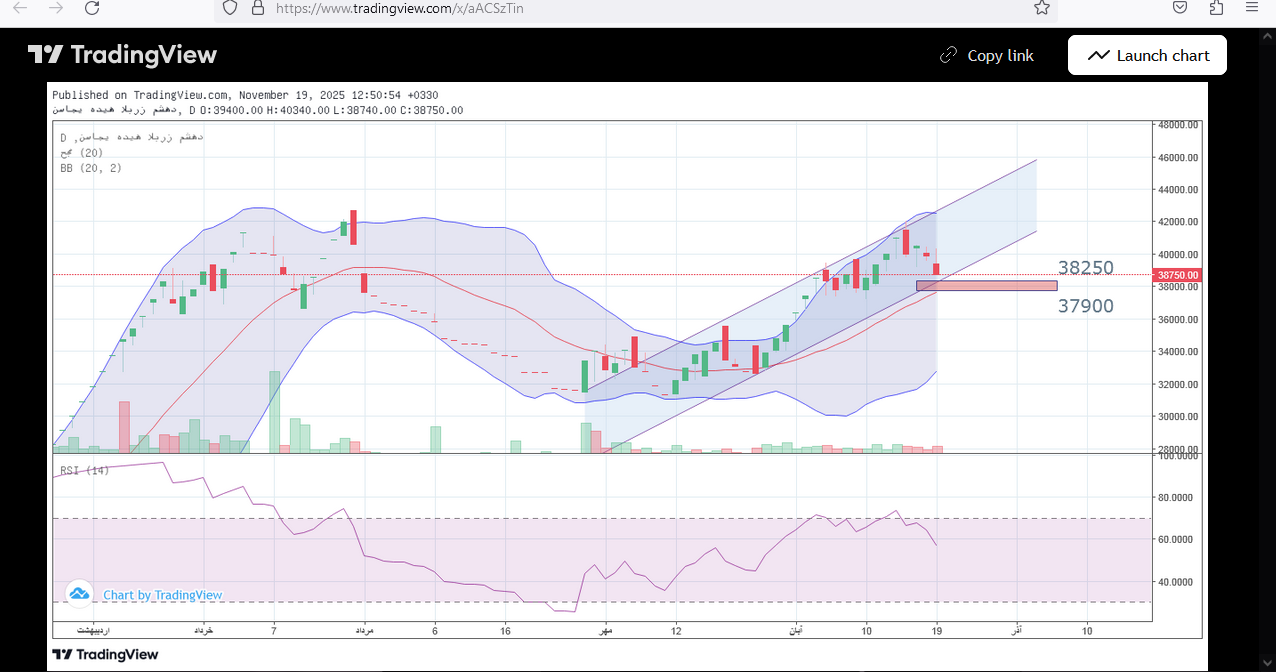Click the pink support zone rectangle

coord(986,286)
